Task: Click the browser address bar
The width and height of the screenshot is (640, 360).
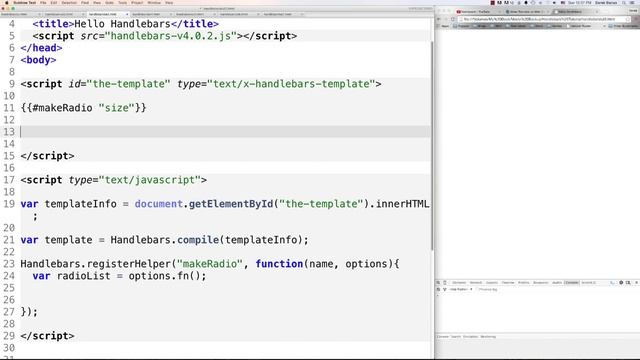Action: point(543,19)
